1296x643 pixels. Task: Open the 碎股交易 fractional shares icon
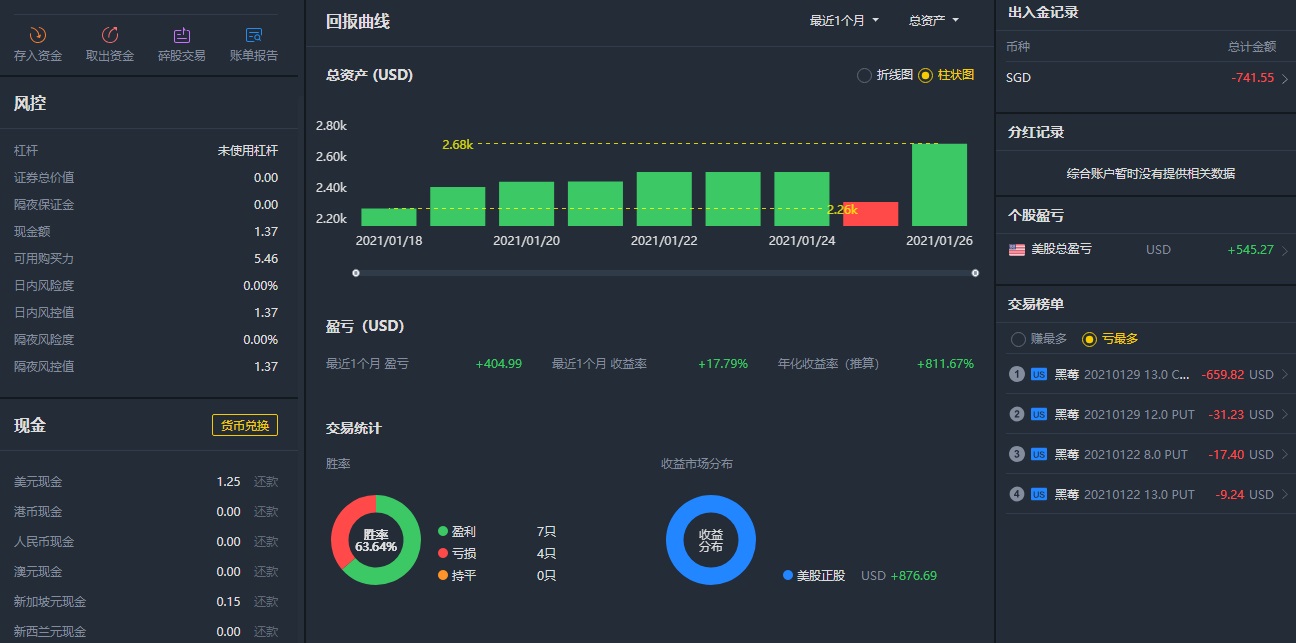coord(182,35)
